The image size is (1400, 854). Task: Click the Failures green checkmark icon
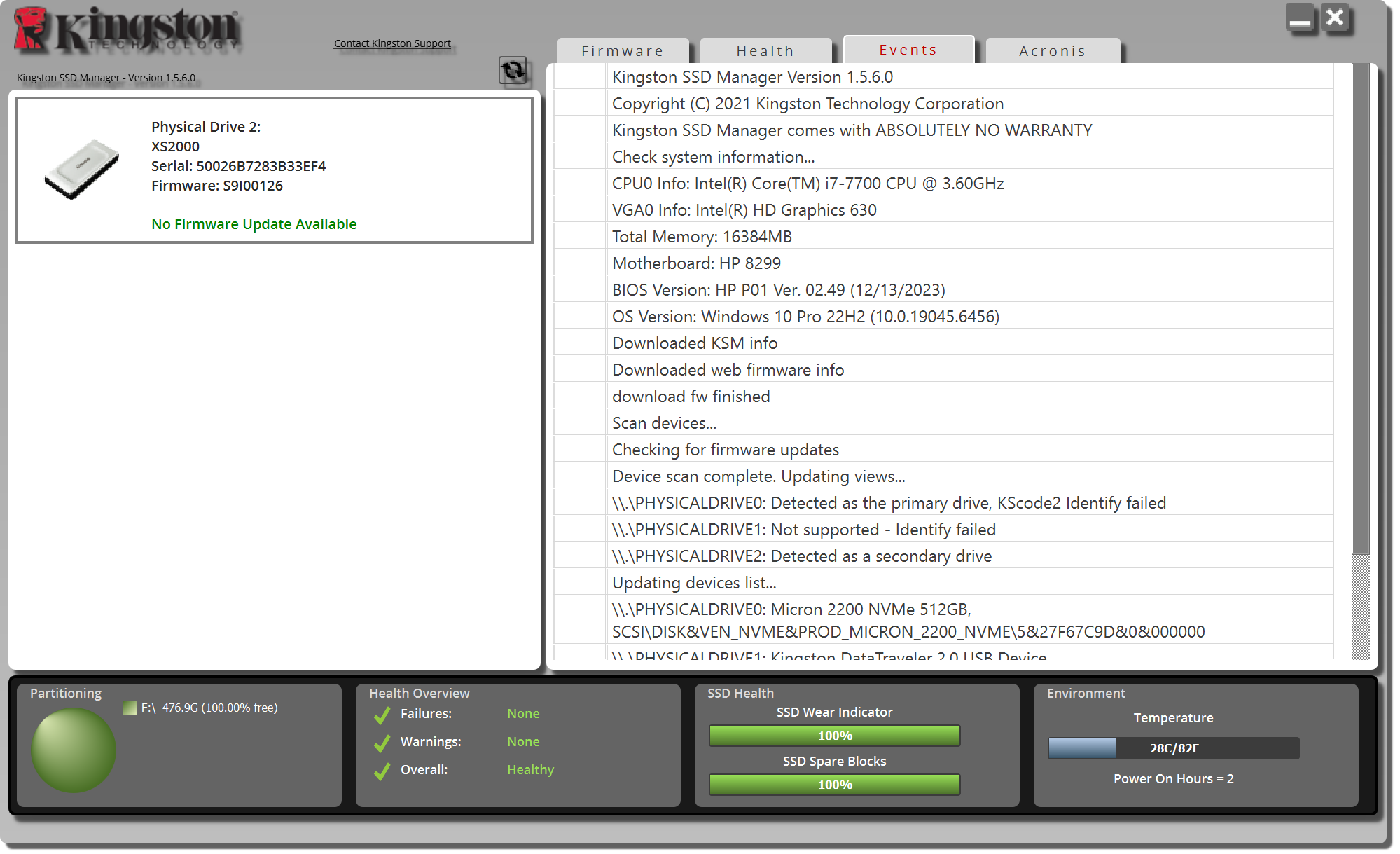pos(382,715)
